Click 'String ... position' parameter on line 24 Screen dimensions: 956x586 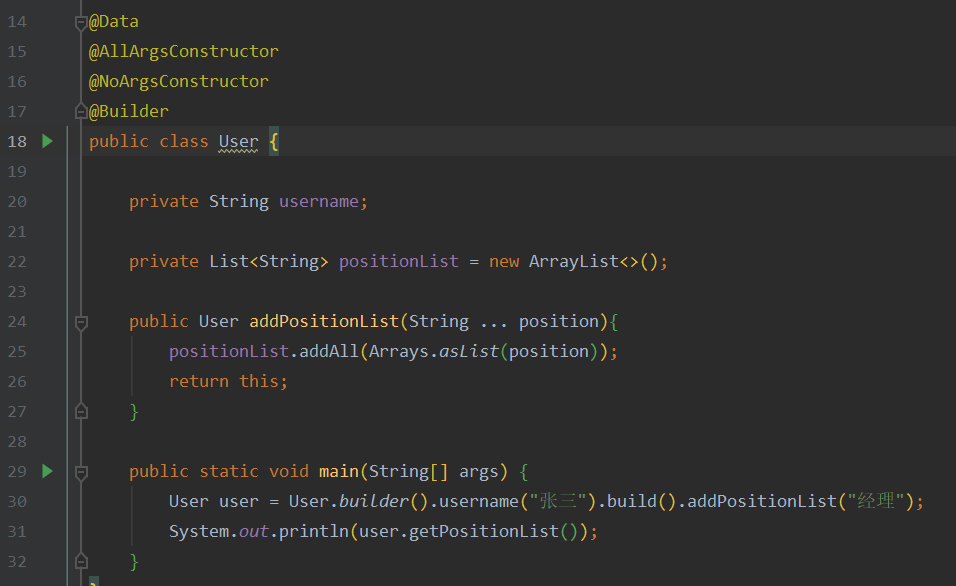(504, 321)
